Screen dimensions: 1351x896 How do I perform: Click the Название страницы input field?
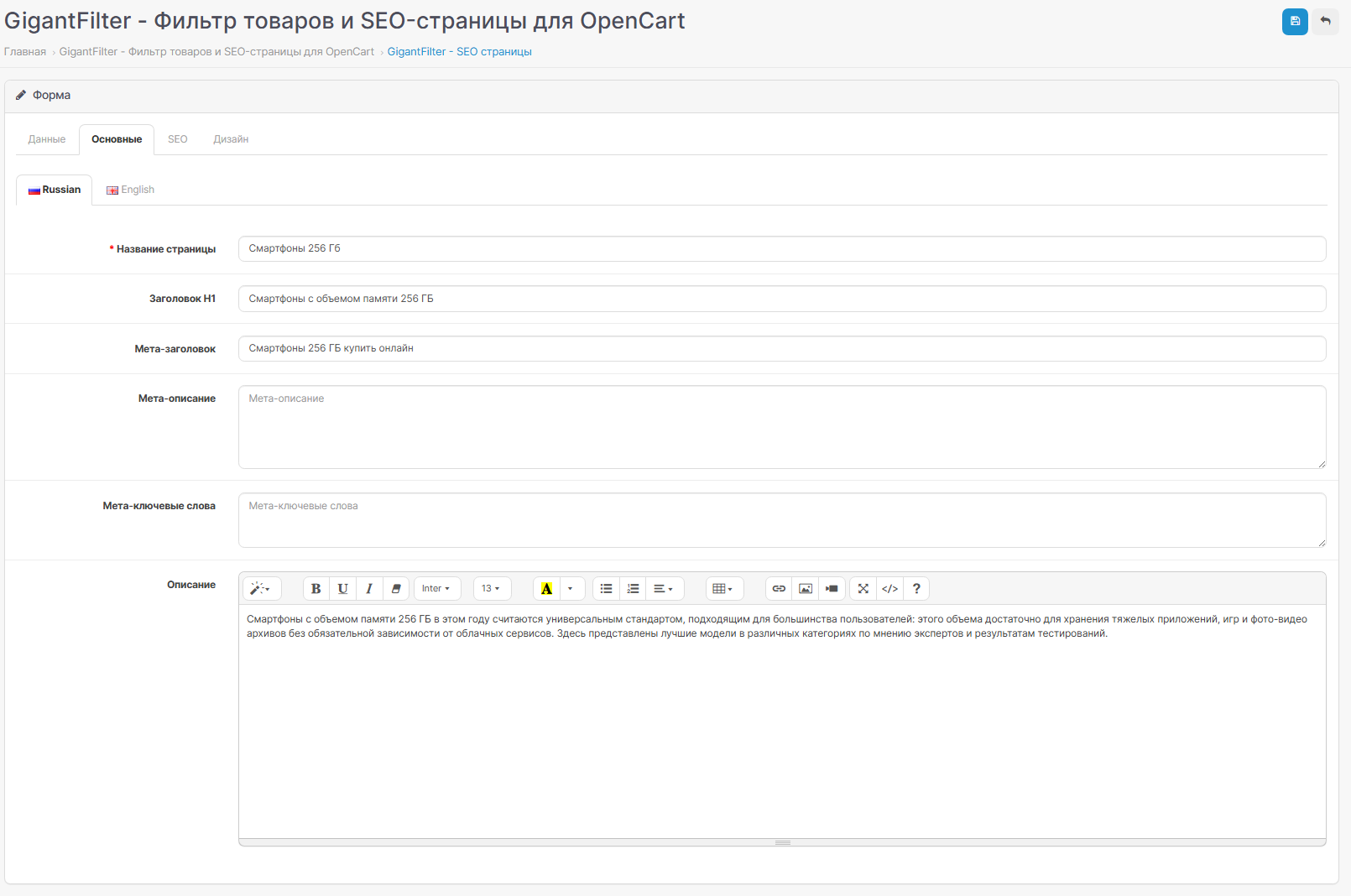(x=782, y=249)
